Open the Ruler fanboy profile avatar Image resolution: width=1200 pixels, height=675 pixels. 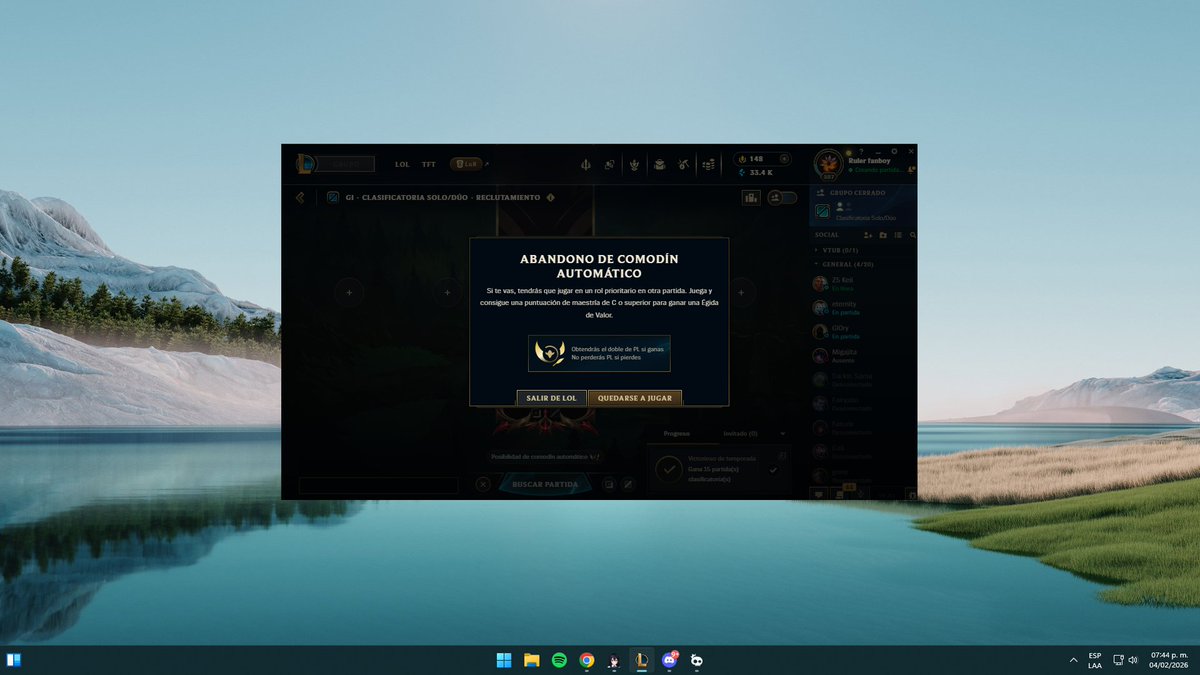point(829,164)
